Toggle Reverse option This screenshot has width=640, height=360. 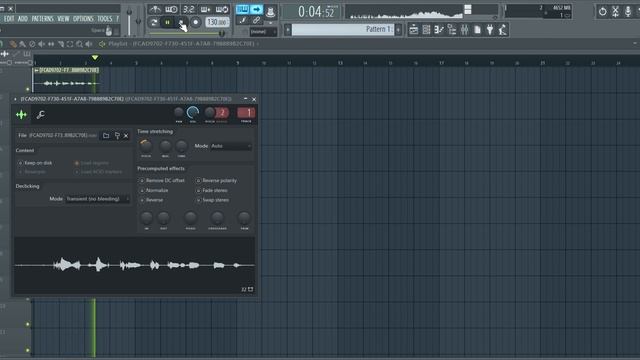(151, 200)
